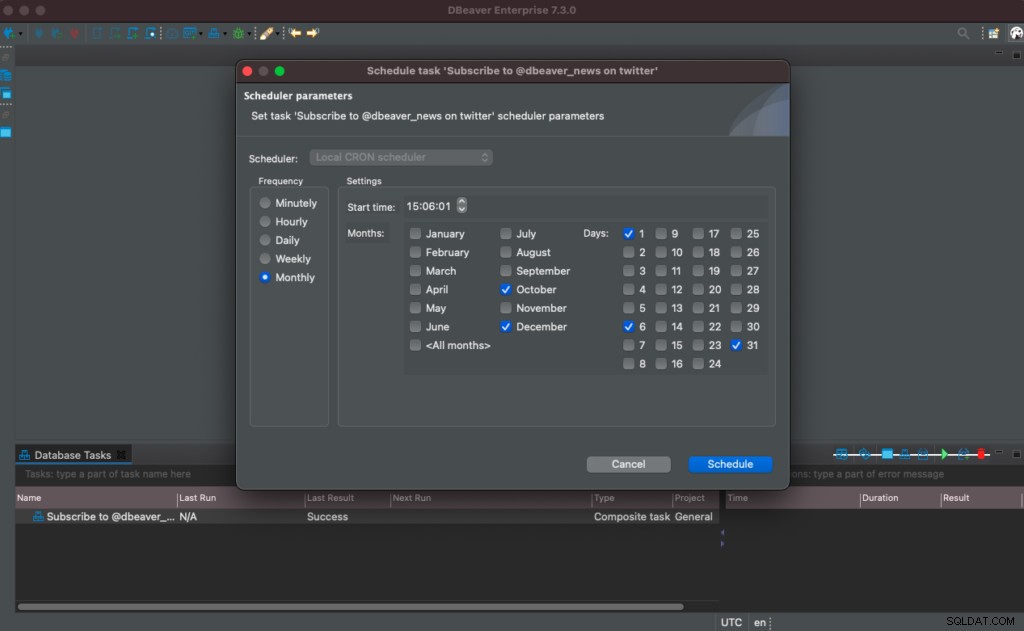Click the 'Success' last result cell
This screenshot has width=1024, height=631.
pyautogui.click(x=327, y=517)
